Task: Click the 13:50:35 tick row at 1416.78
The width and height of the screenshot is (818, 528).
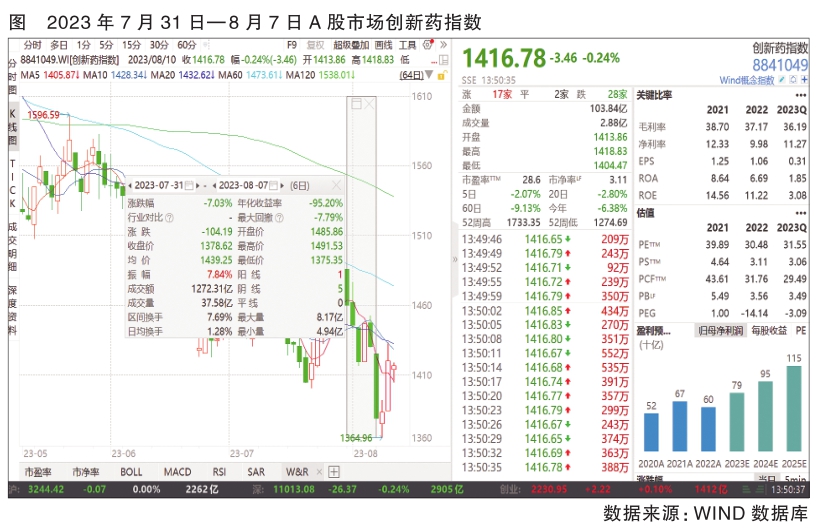Action: click(545, 467)
